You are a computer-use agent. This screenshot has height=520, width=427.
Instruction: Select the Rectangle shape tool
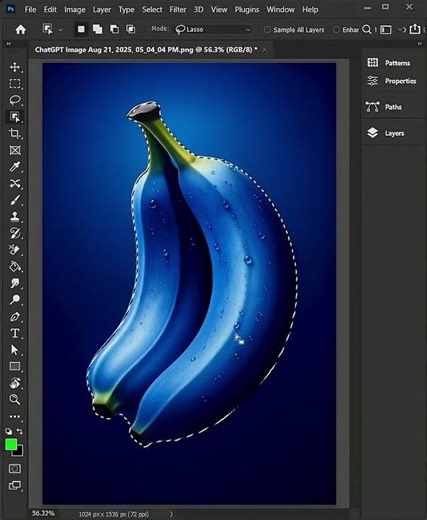[15, 366]
